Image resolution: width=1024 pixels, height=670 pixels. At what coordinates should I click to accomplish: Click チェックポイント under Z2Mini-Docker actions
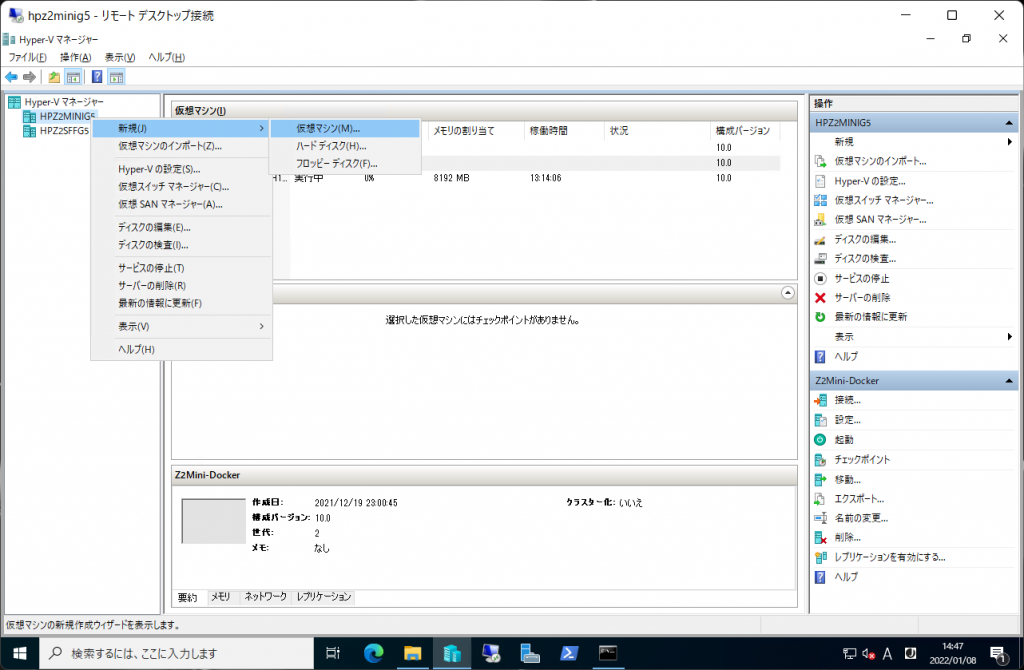(861, 460)
